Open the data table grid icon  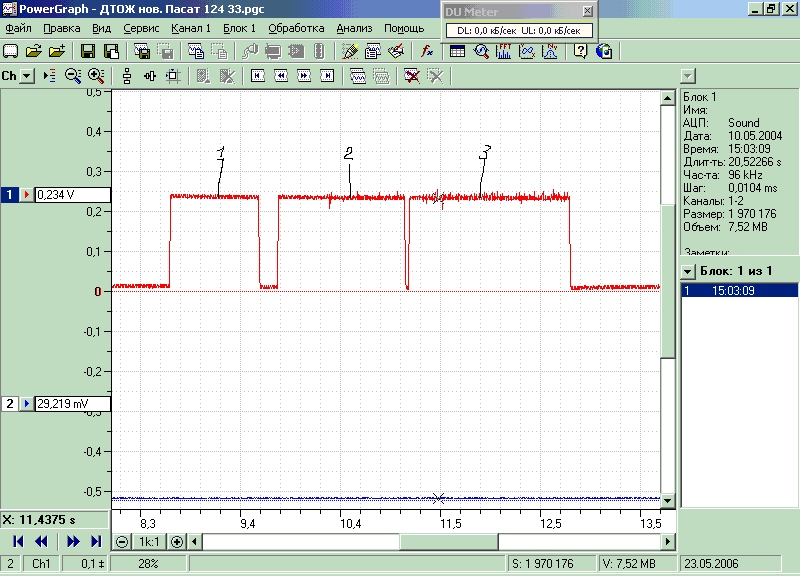[457, 51]
